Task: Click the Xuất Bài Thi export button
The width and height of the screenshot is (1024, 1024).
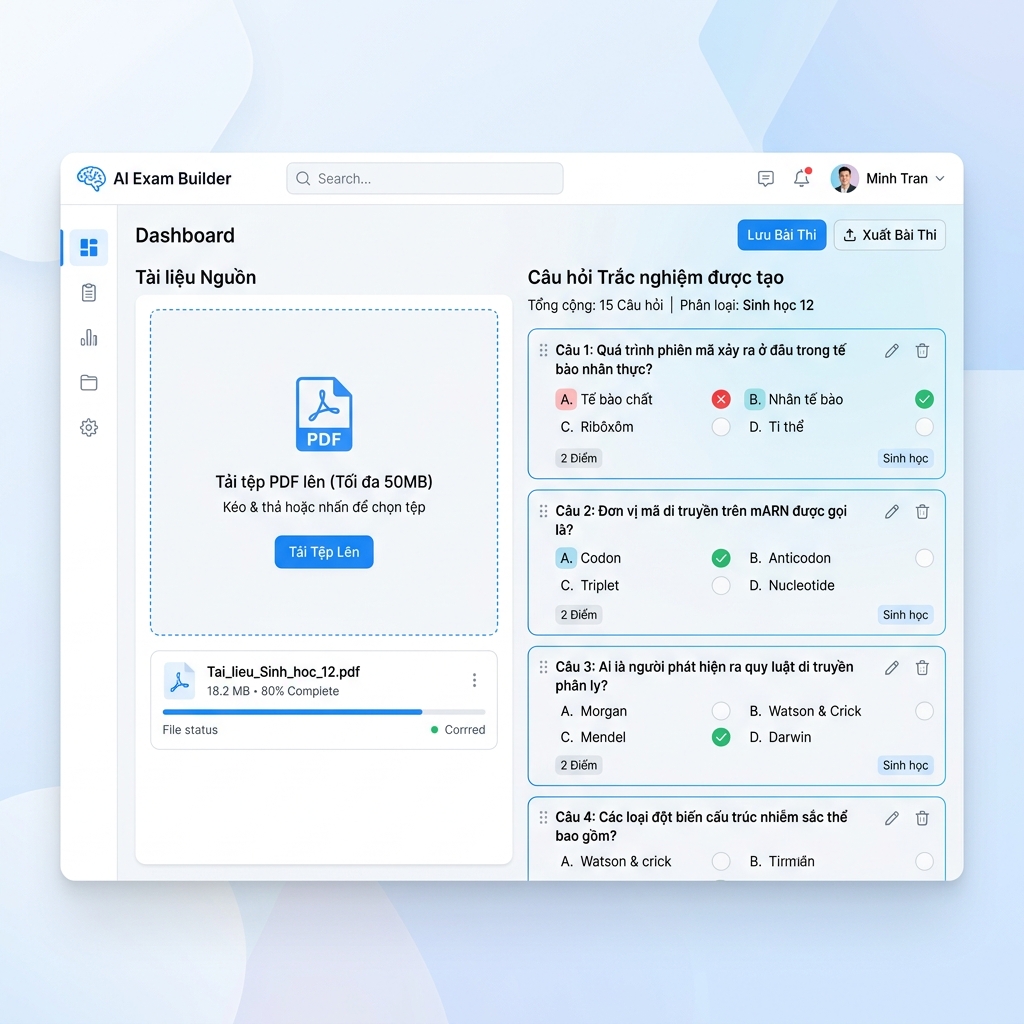Action: [x=889, y=235]
